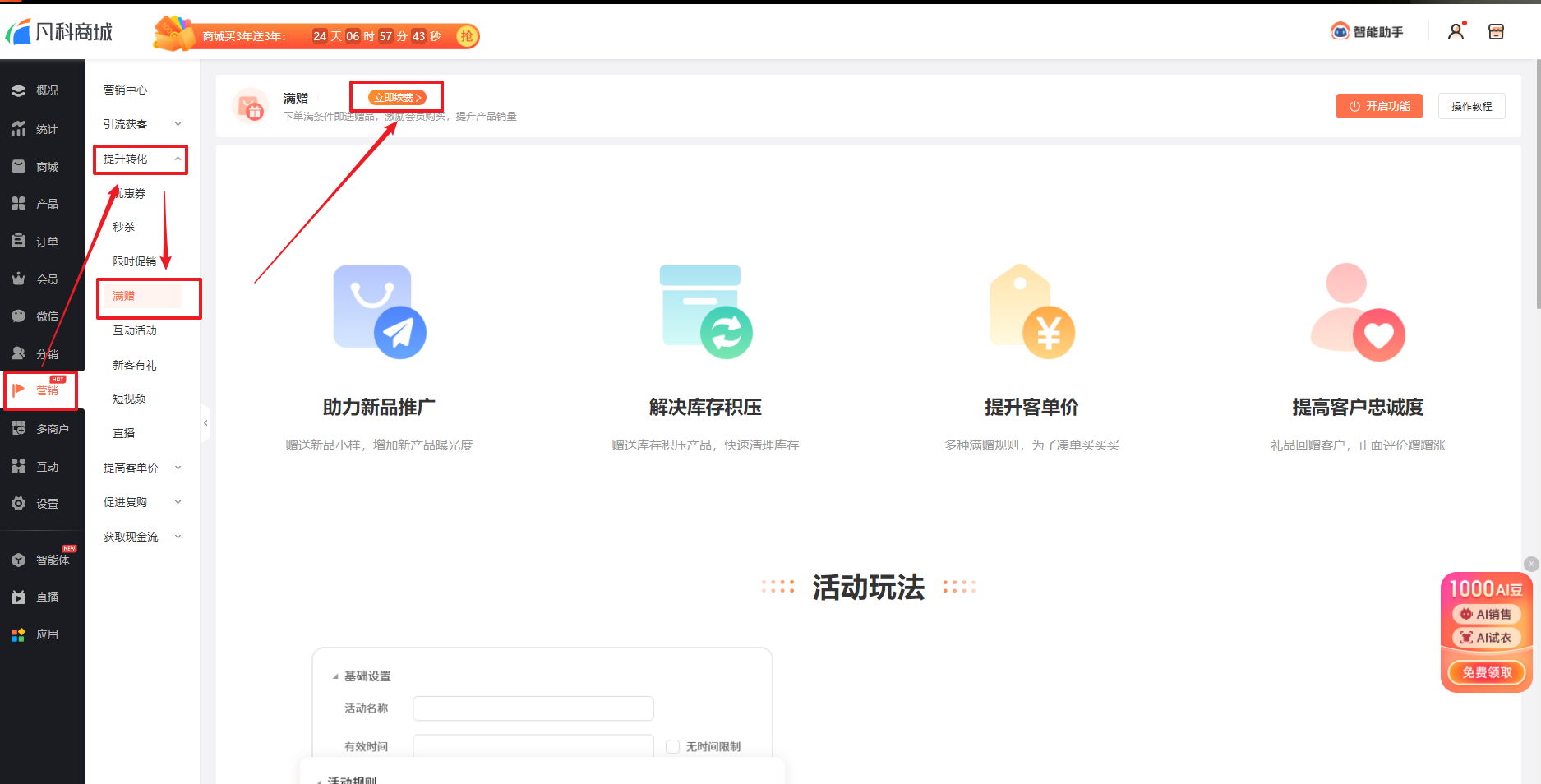1541x784 pixels.
Task: Open 营销中心 menu item
Action: [x=125, y=90]
